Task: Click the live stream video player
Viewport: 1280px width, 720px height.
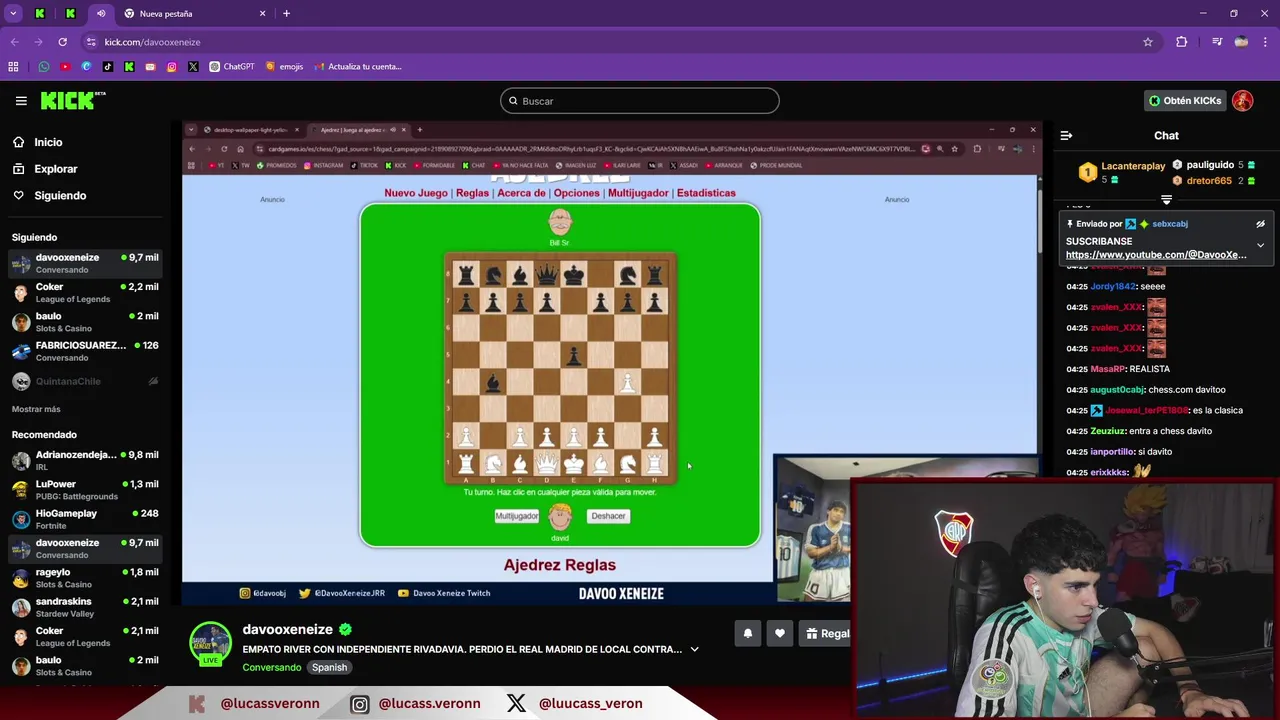Action: (611, 363)
